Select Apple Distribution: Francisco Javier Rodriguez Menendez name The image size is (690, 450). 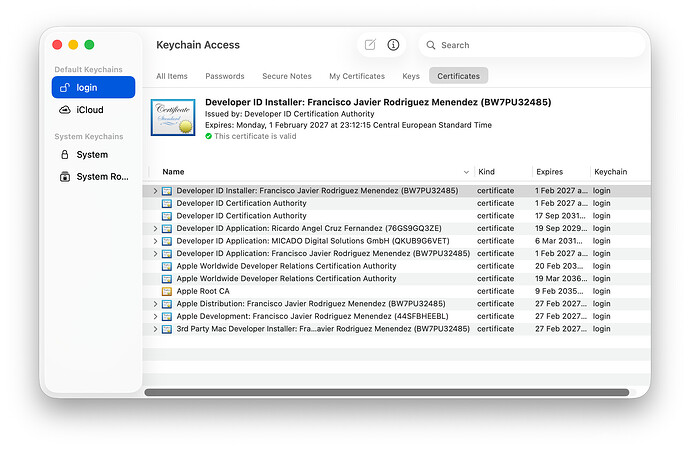click(x=311, y=304)
